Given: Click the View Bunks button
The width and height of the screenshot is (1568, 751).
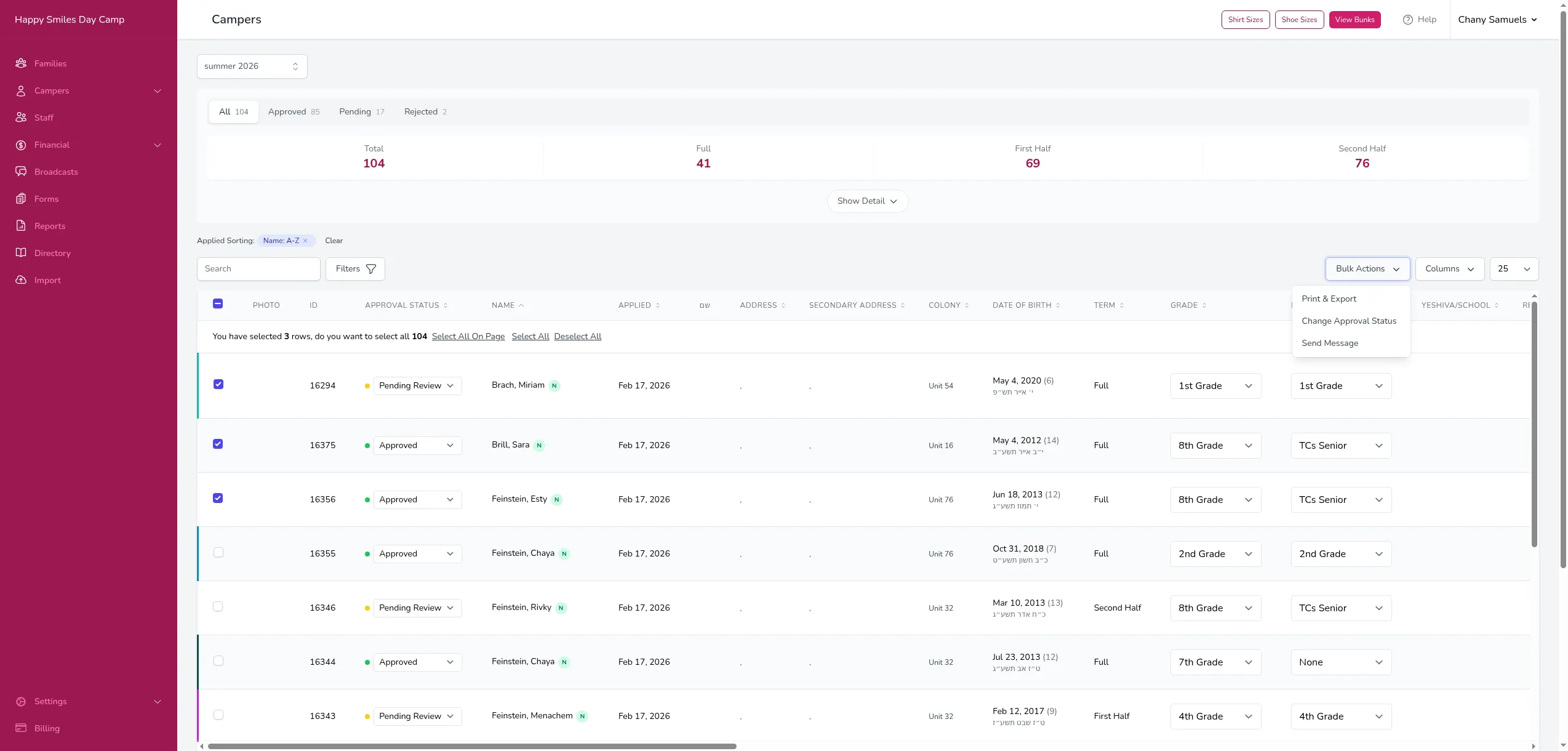Looking at the screenshot, I should coord(1354,20).
